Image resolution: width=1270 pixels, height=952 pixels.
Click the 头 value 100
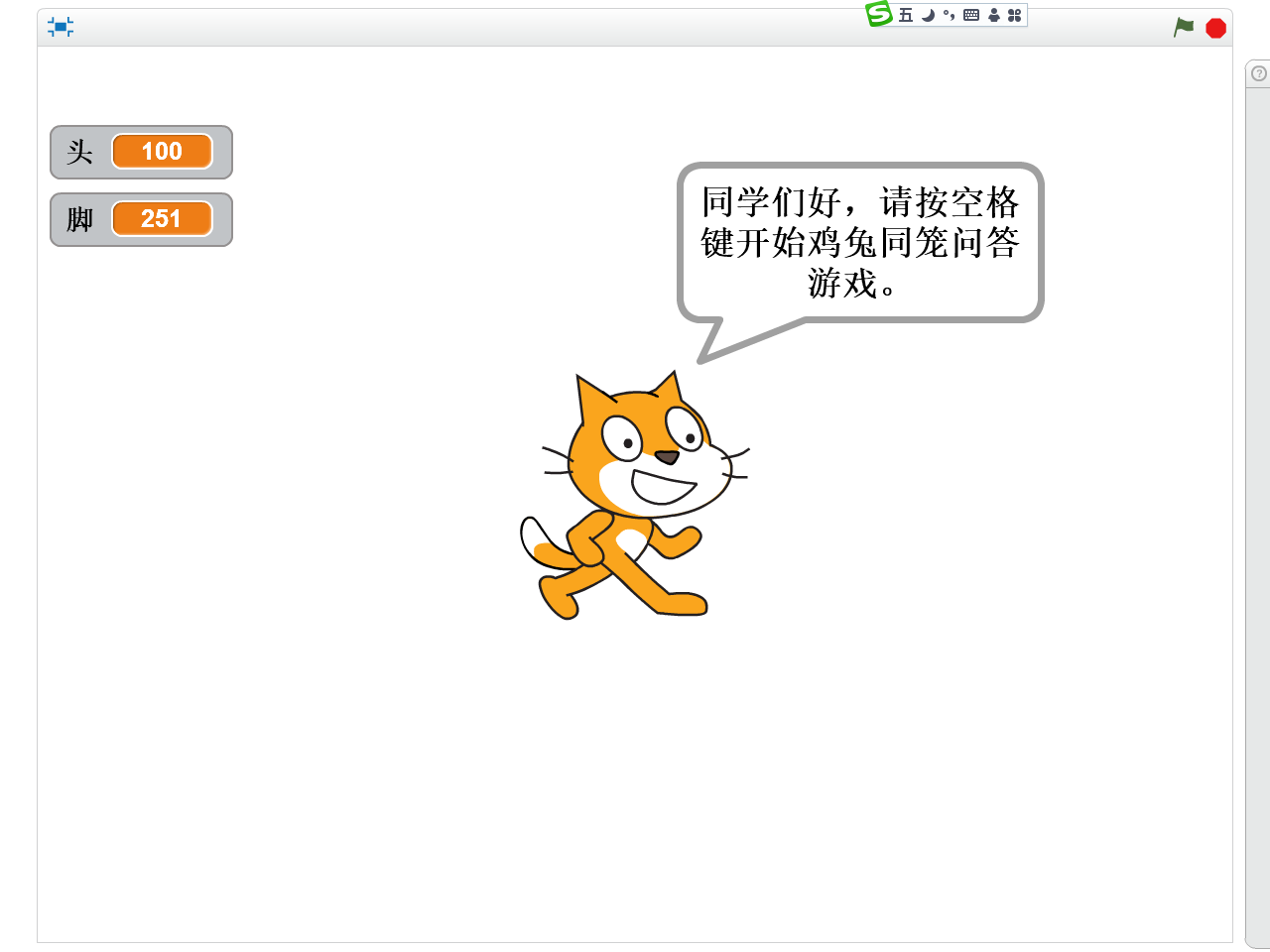162,152
